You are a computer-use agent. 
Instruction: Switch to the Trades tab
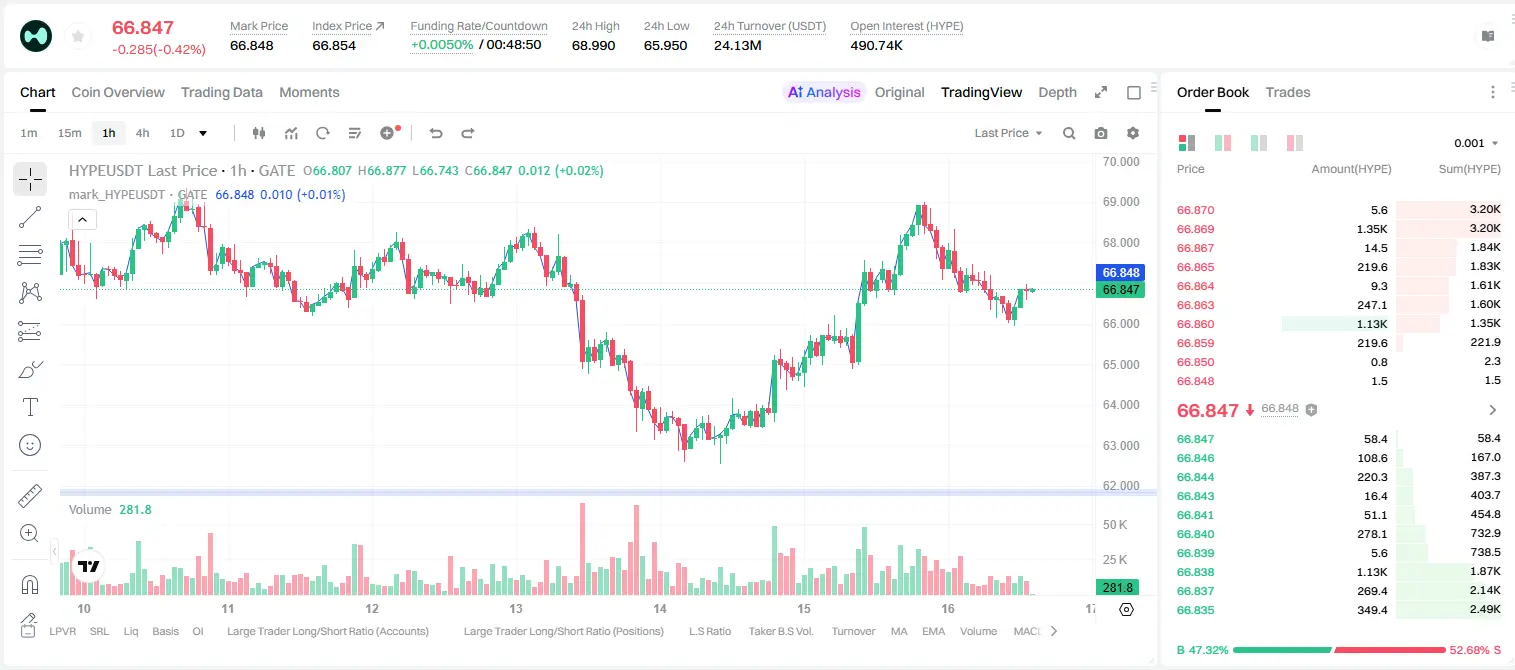pyautogui.click(x=1287, y=92)
